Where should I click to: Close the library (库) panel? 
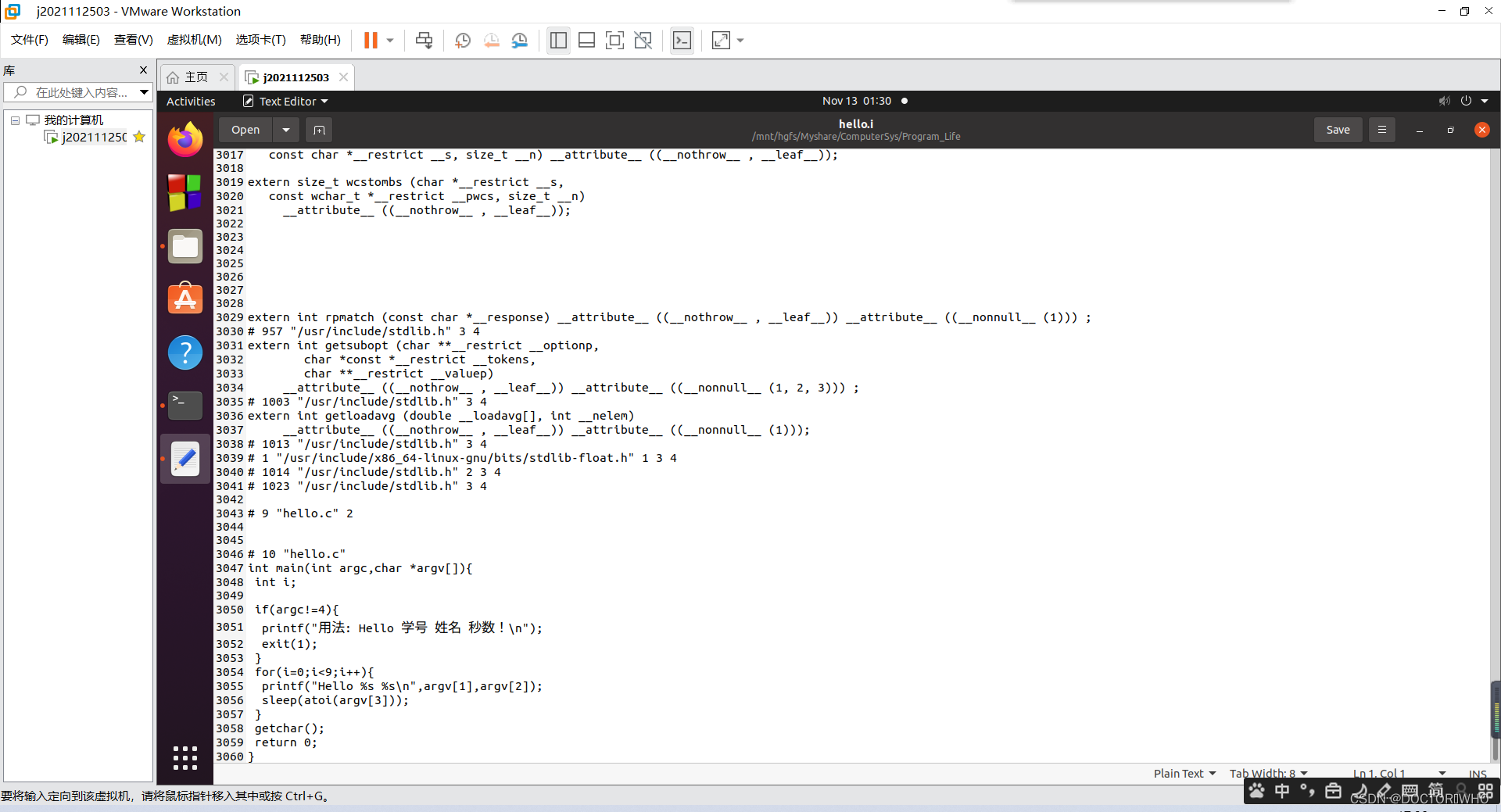143,70
